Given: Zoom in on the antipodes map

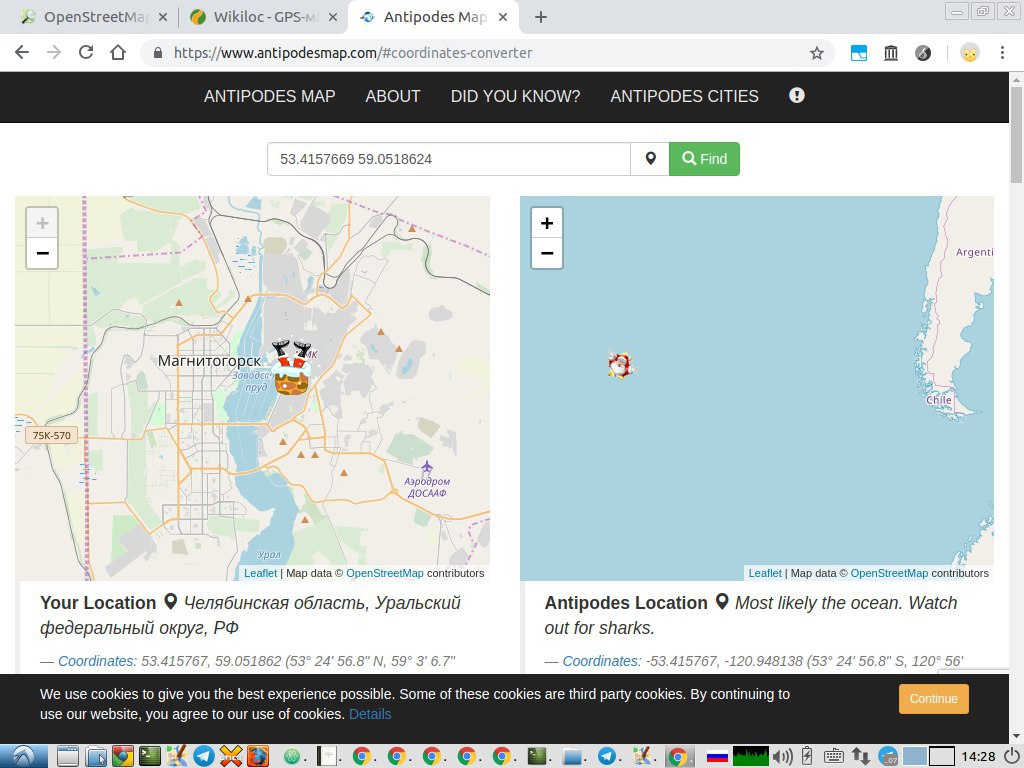Looking at the screenshot, I should pos(547,223).
